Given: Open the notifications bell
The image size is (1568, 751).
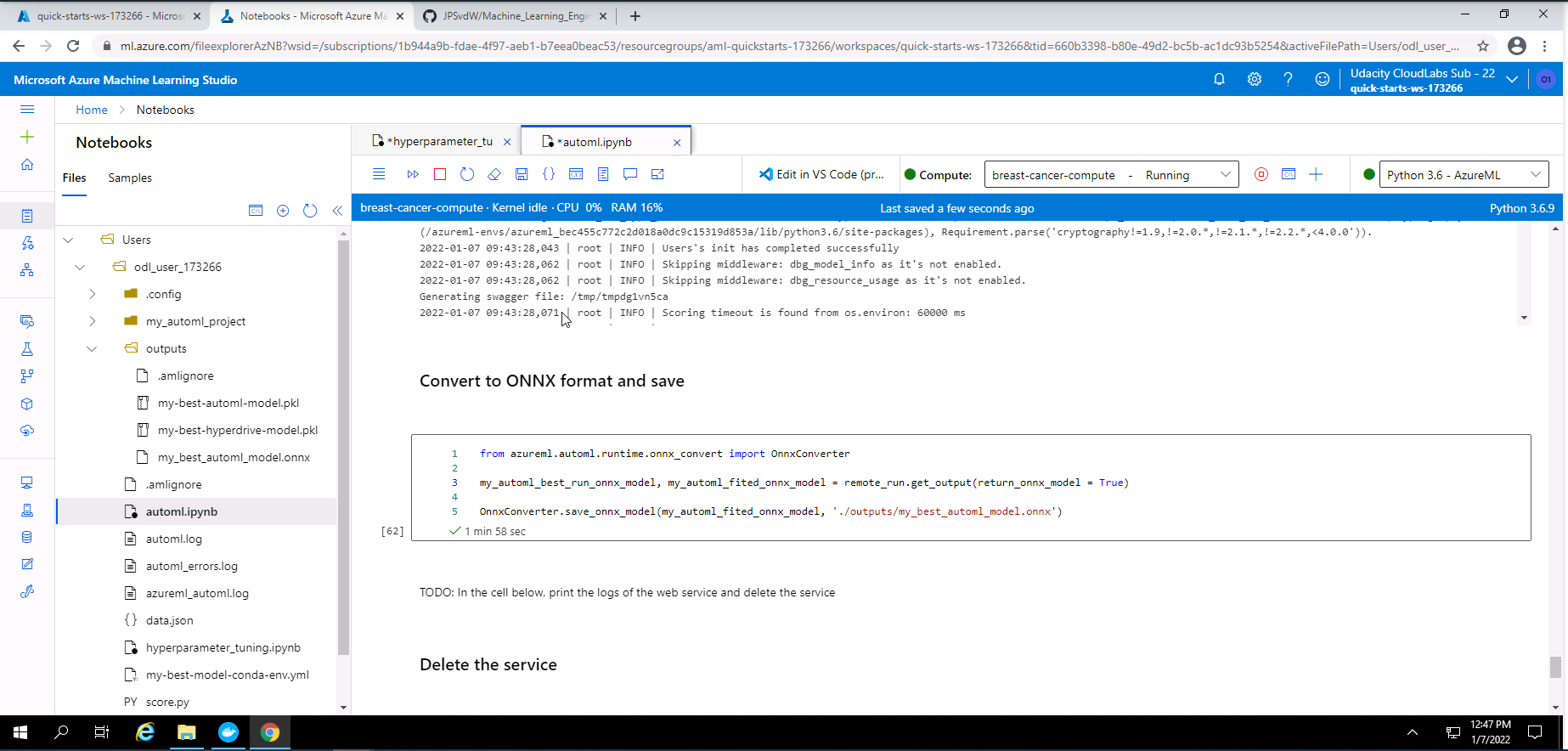Looking at the screenshot, I should [1219, 79].
